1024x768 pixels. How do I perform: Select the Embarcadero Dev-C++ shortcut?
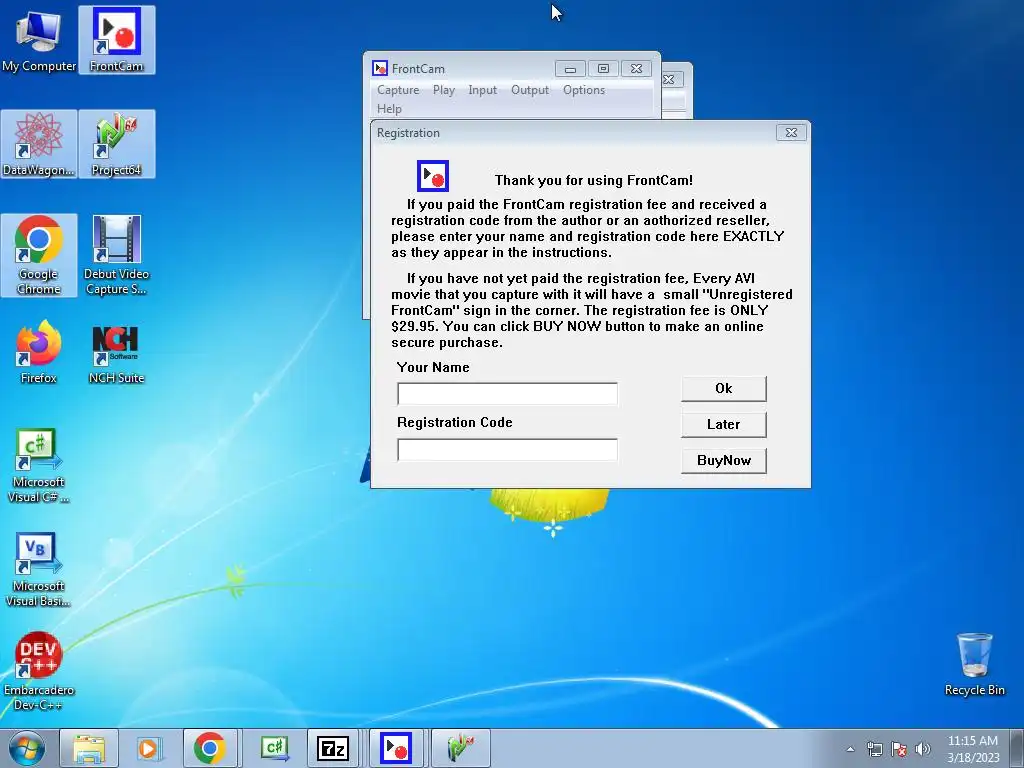(x=39, y=671)
